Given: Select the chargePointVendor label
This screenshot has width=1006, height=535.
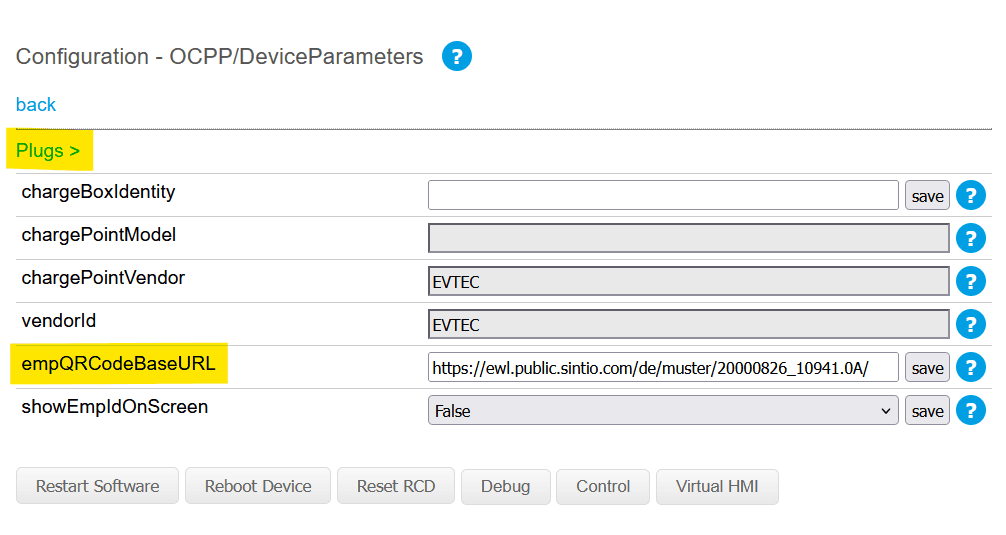Looking at the screenshot, I should [x=103, y=278].
